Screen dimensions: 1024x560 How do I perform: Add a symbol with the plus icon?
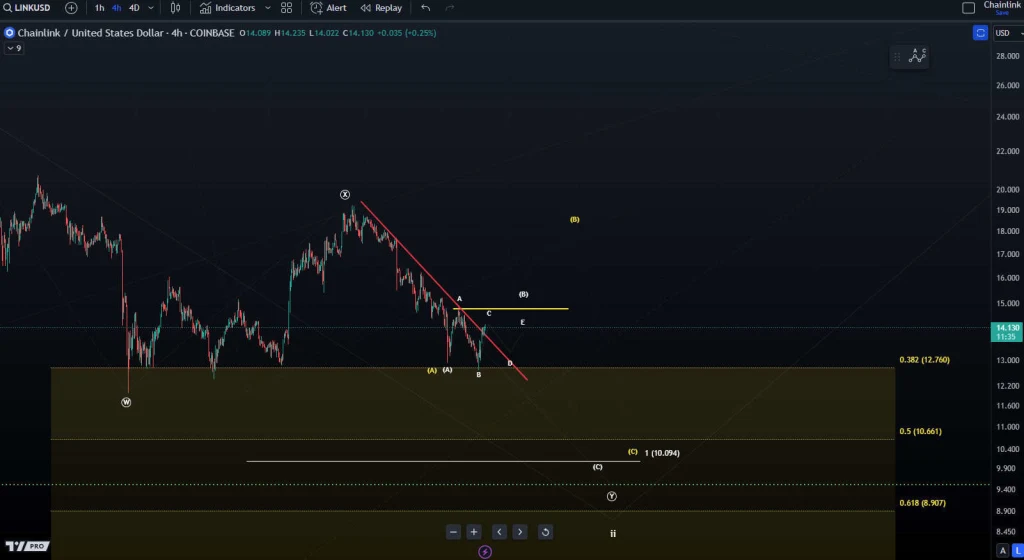pyautogui.click(x=71, y=8)
